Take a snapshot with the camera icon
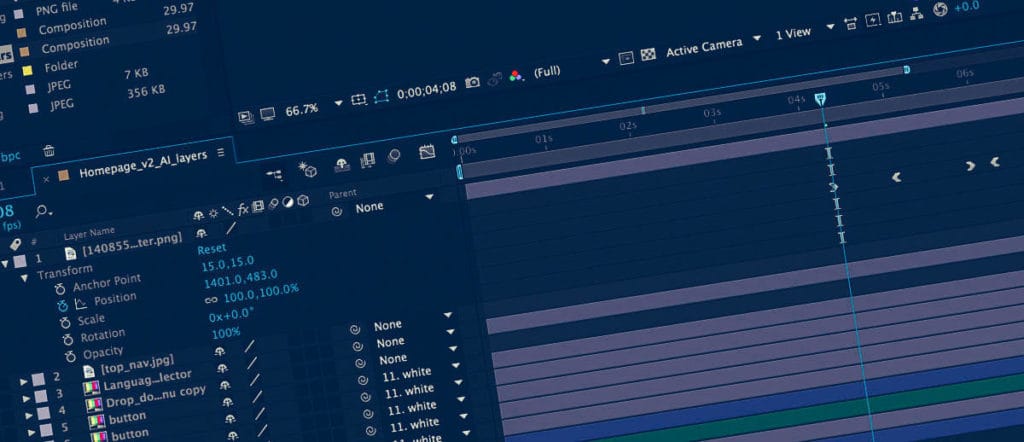 coord(472,83)
